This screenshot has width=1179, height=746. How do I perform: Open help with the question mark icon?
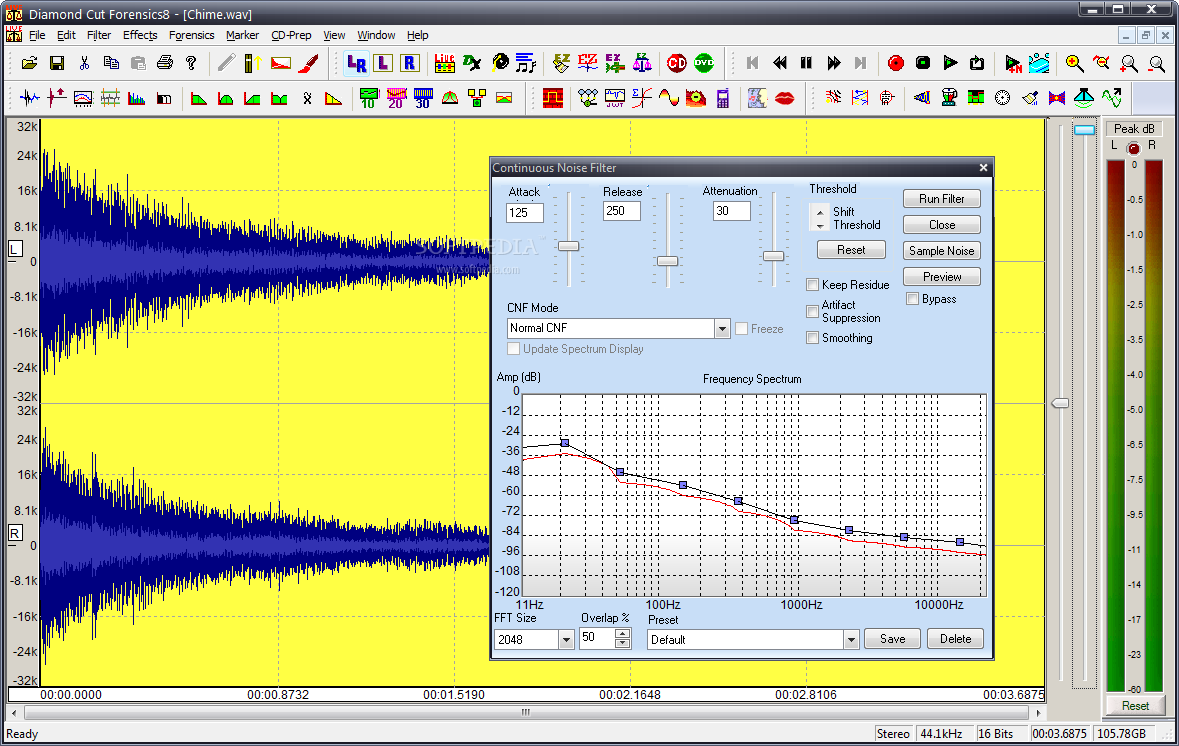191,63
